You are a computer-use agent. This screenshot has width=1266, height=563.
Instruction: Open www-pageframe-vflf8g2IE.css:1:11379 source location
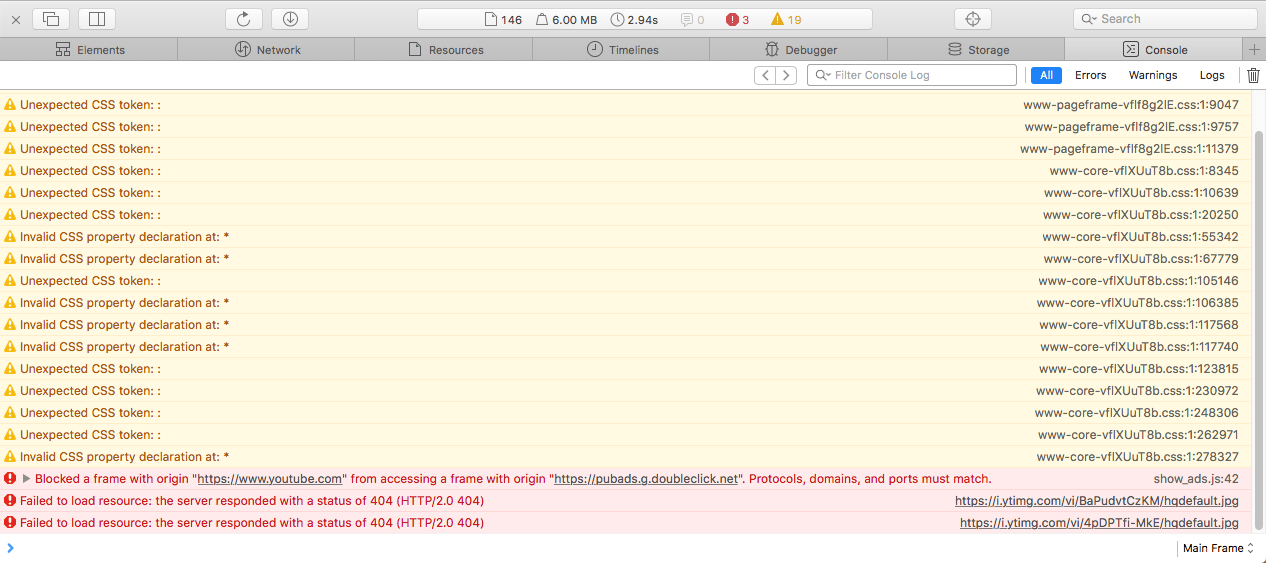point(1129,149)
